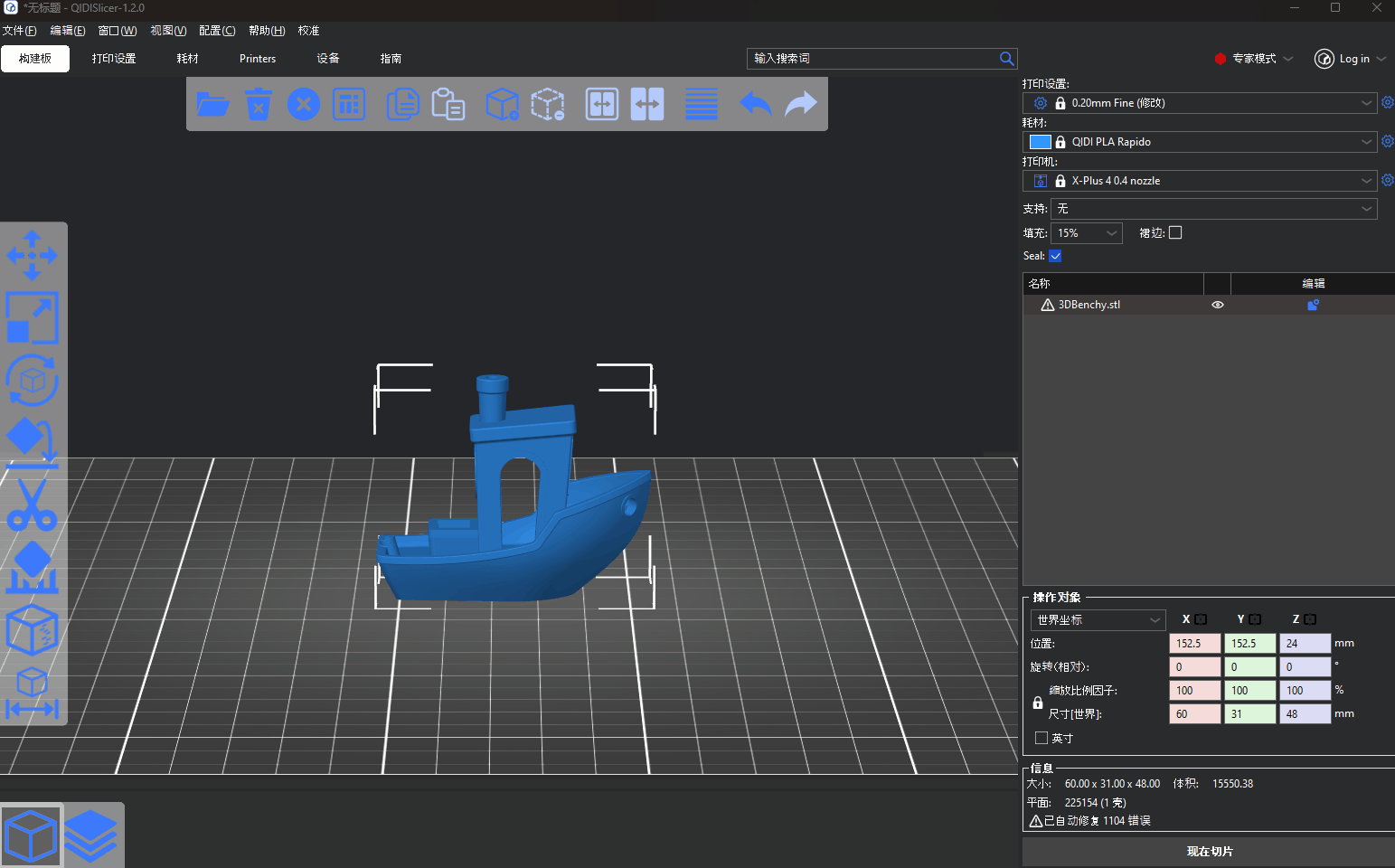The width and height of the screenshot is (1395, 868).
Task: Arrange objects with the grid icon
Action: (349, 104)
